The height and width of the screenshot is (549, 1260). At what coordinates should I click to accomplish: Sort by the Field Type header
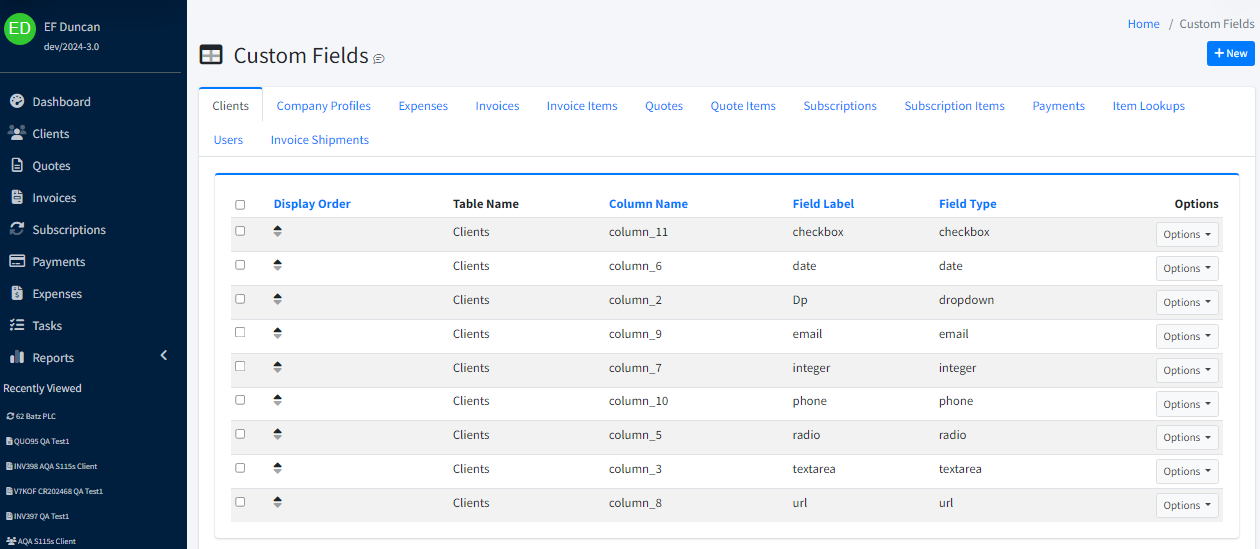[x=968, y=204]
